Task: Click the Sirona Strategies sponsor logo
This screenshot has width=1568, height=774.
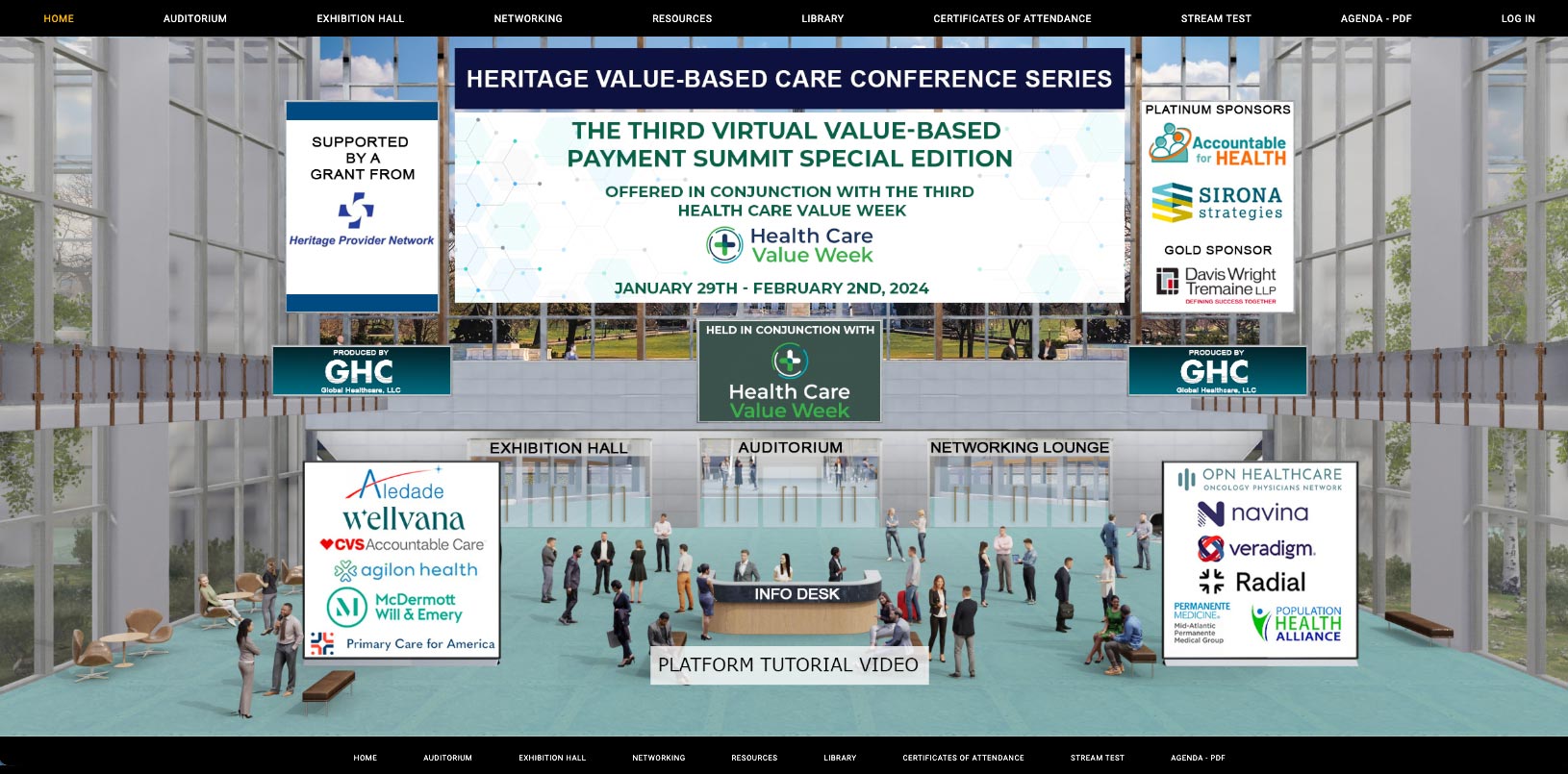Action: click(x=1218, y=202)
